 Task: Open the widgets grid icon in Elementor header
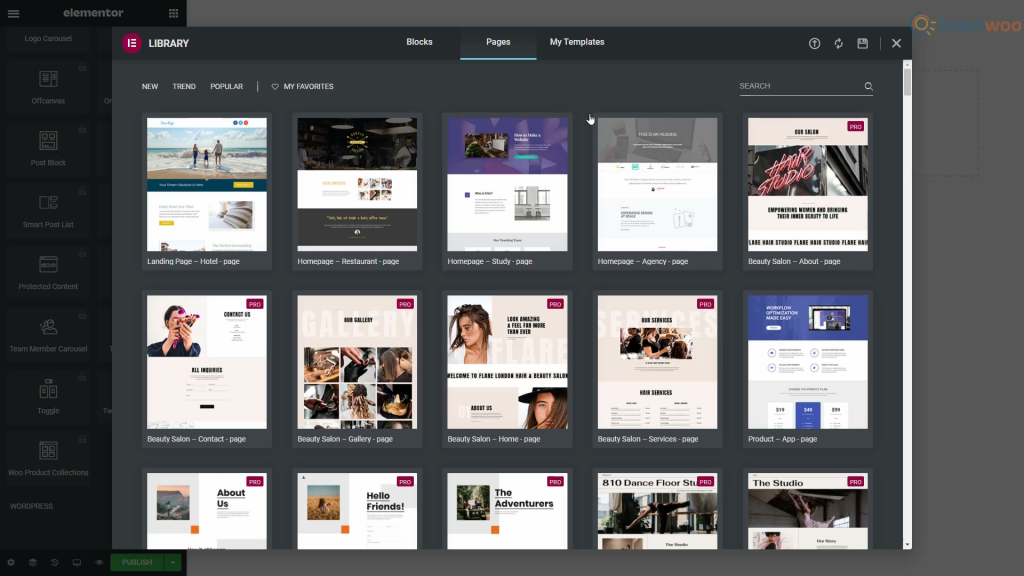(x=173, y=13)
